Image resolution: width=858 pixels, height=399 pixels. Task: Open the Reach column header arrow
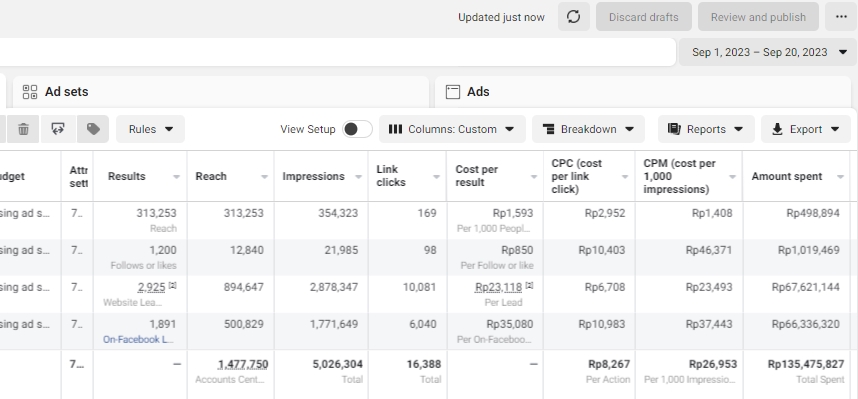264,177
